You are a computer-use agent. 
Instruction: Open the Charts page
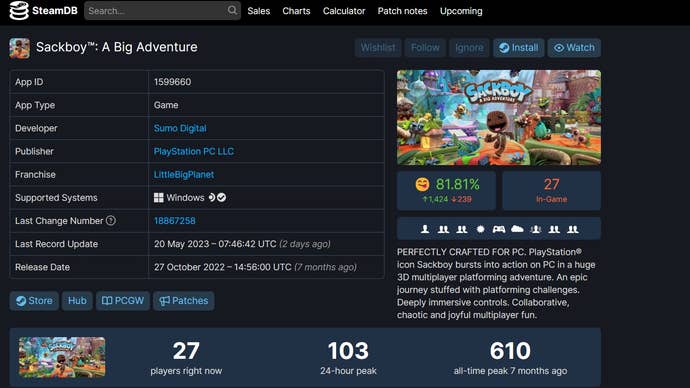[x=296, y=11]
